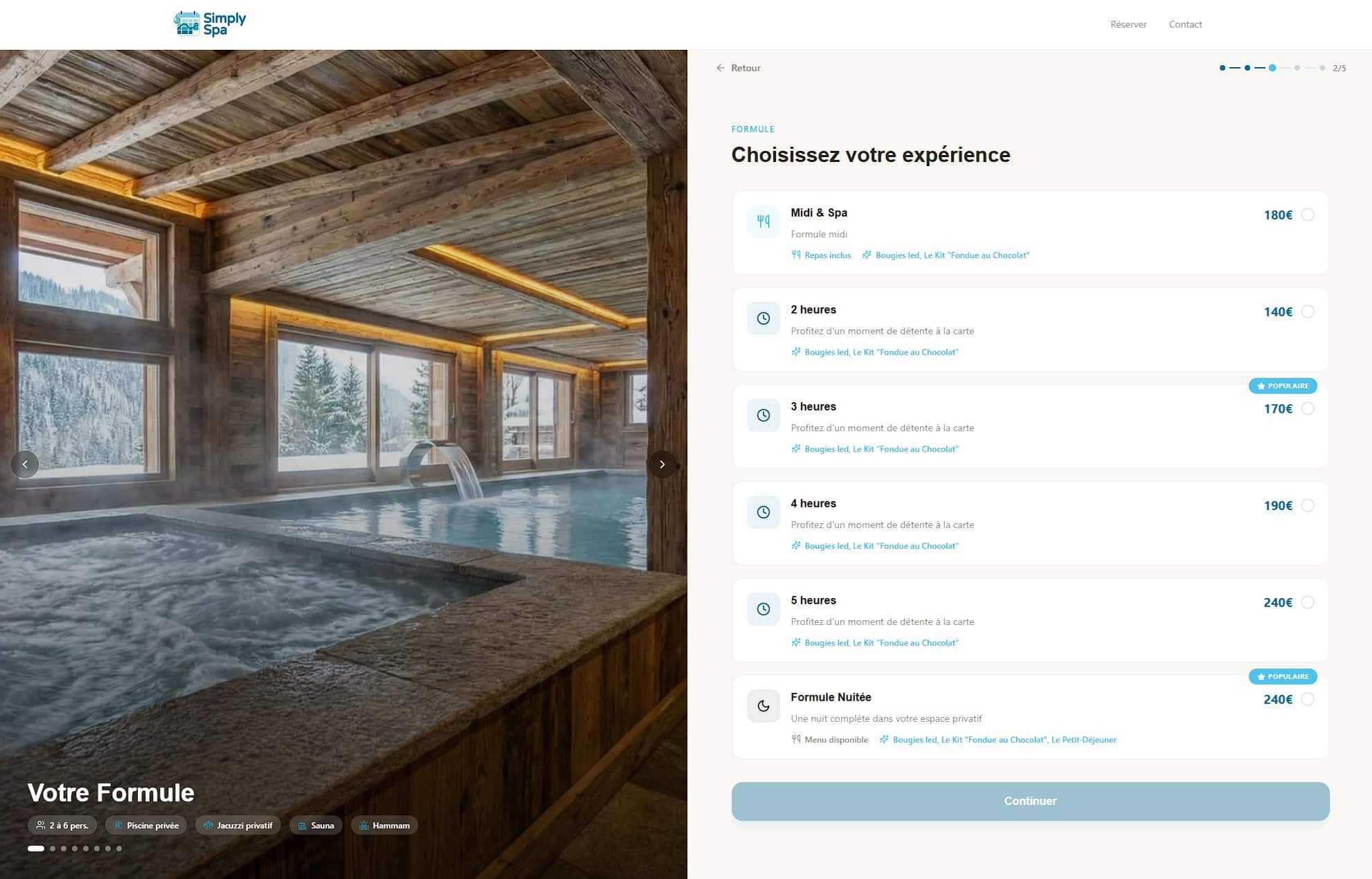1372x879 pixels.
Task: Click the first step progress dot
Action: (1222, 68)
